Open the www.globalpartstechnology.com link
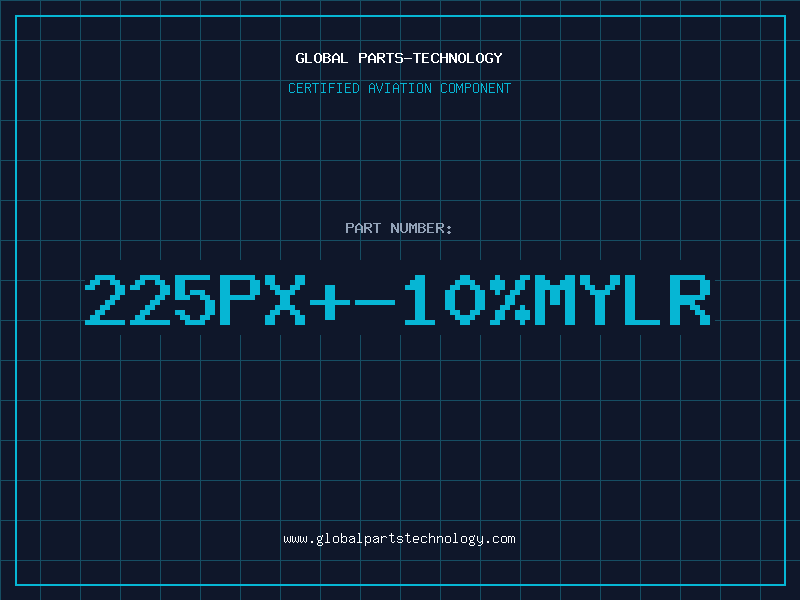The image size is (800, 600). click(x=399, y=539)
